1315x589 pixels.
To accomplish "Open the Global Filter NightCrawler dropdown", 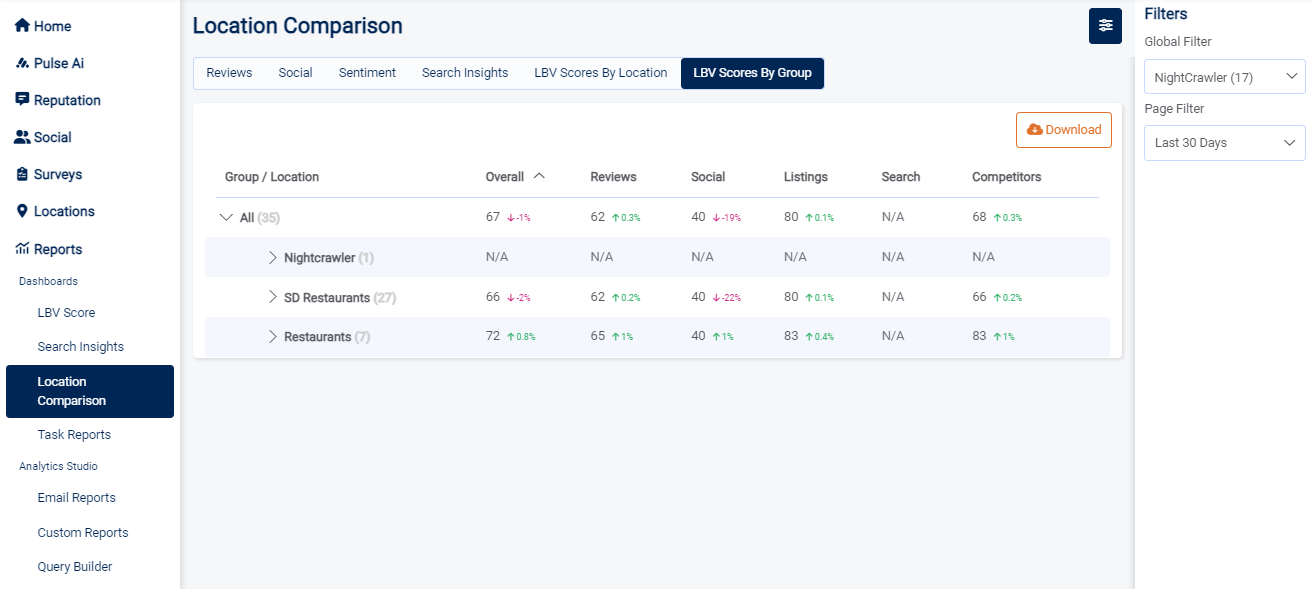I will tap(1224, 77).
